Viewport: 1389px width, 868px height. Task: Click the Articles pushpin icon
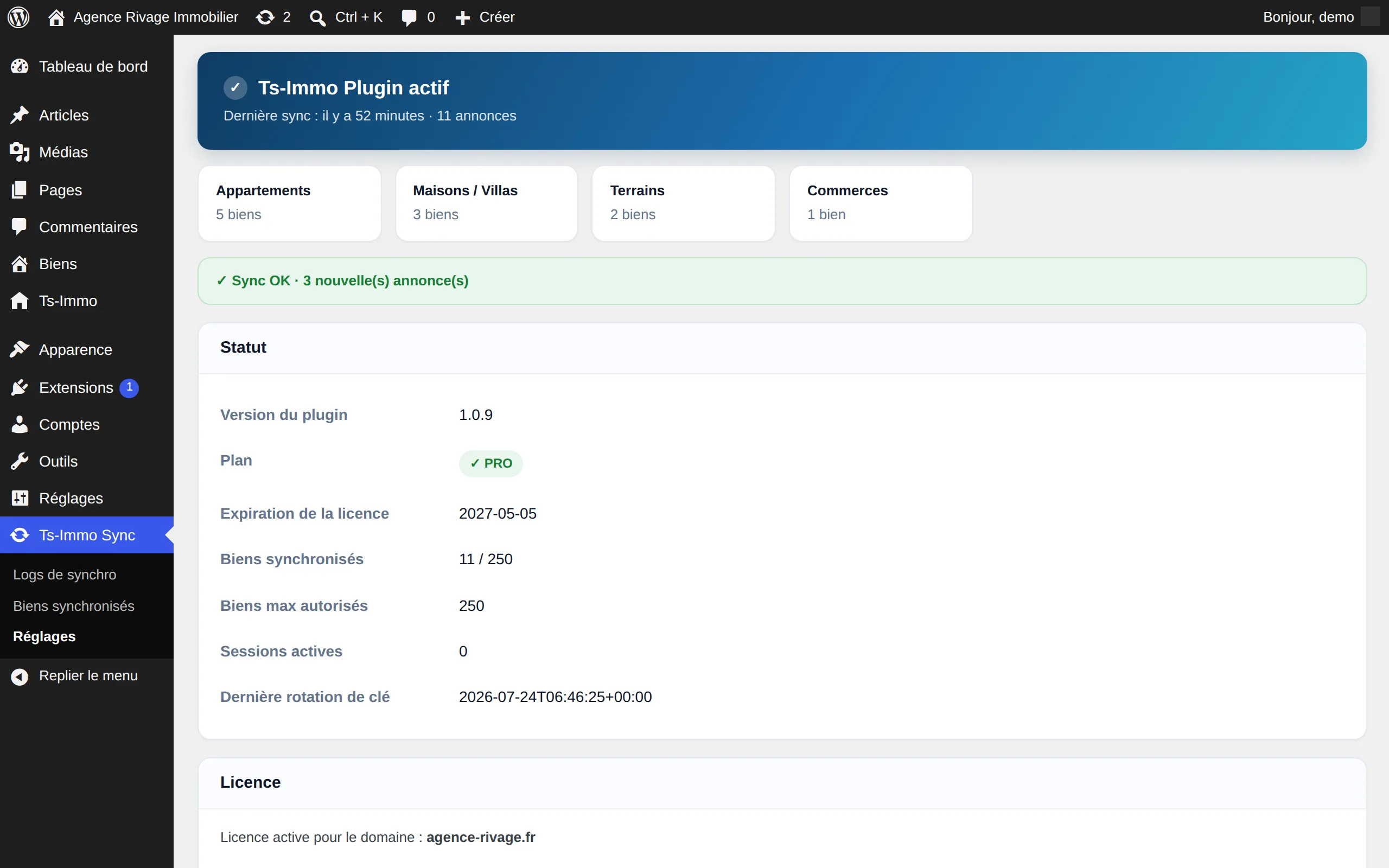point(20,115)
